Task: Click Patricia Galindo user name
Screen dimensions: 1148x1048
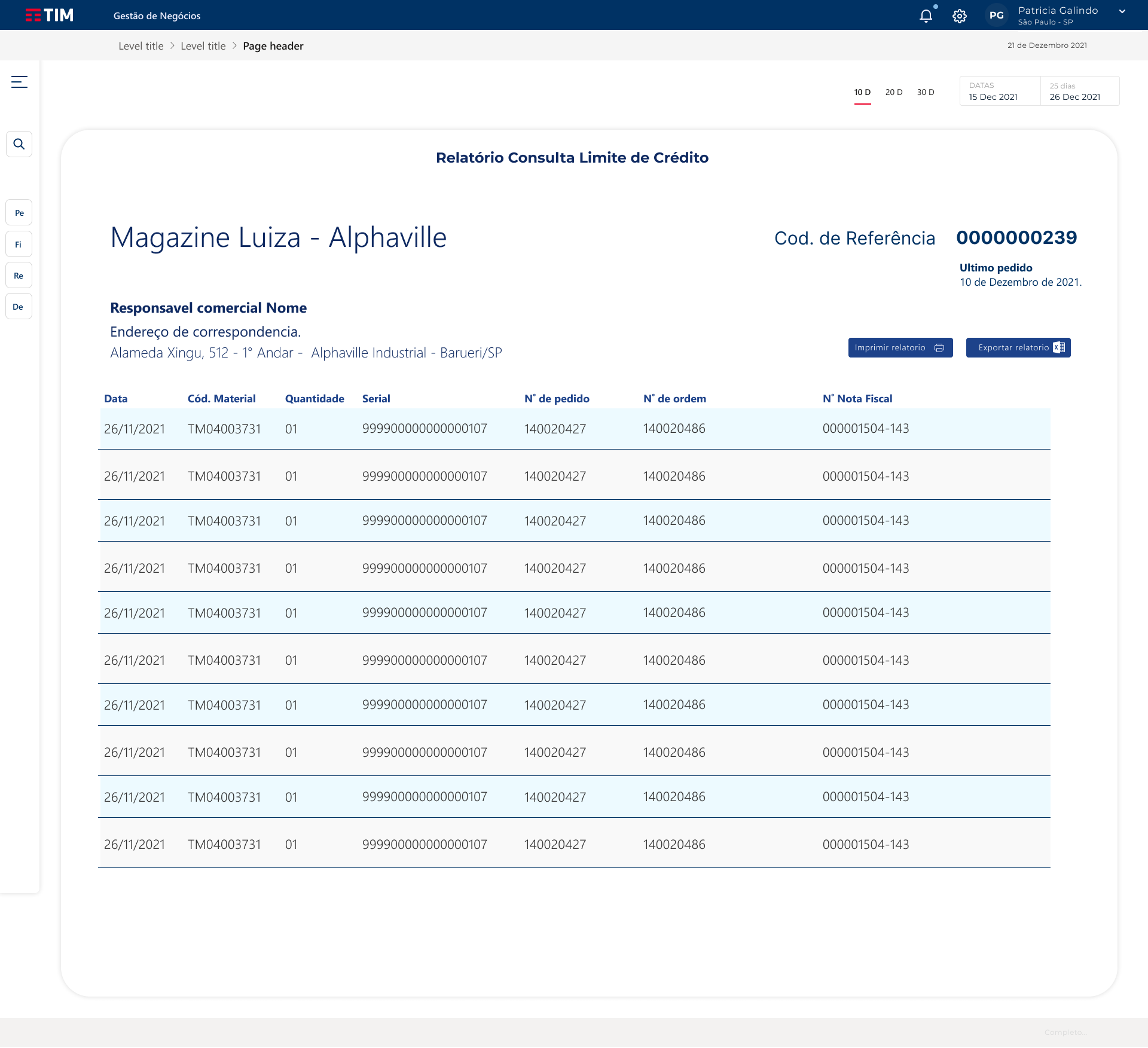Action: point(1058,10)
